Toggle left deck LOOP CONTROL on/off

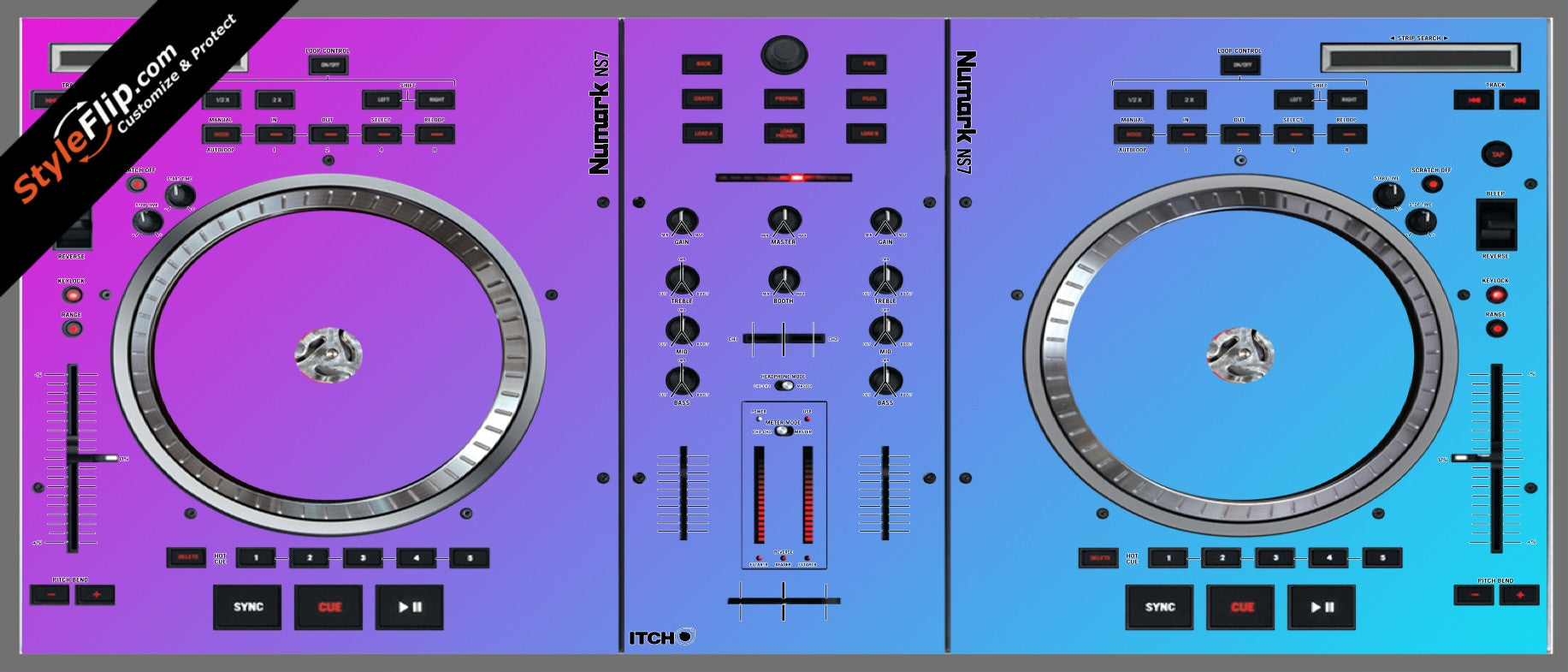coord(328,65)
